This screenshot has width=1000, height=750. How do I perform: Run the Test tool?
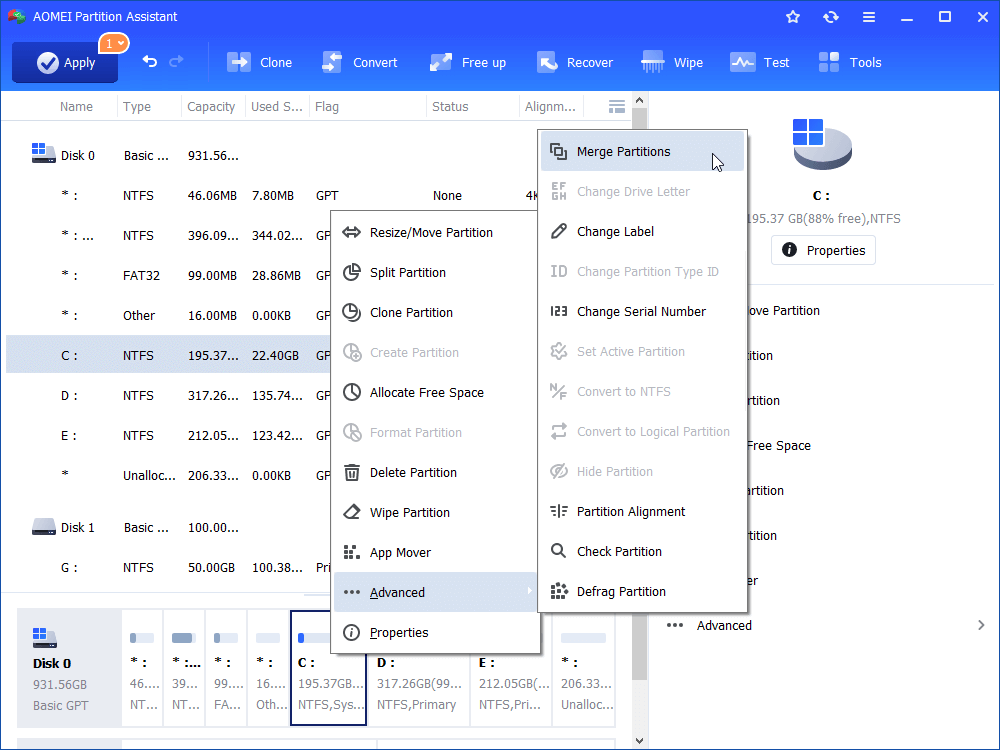pyautogui.click(x=760, y=62)
